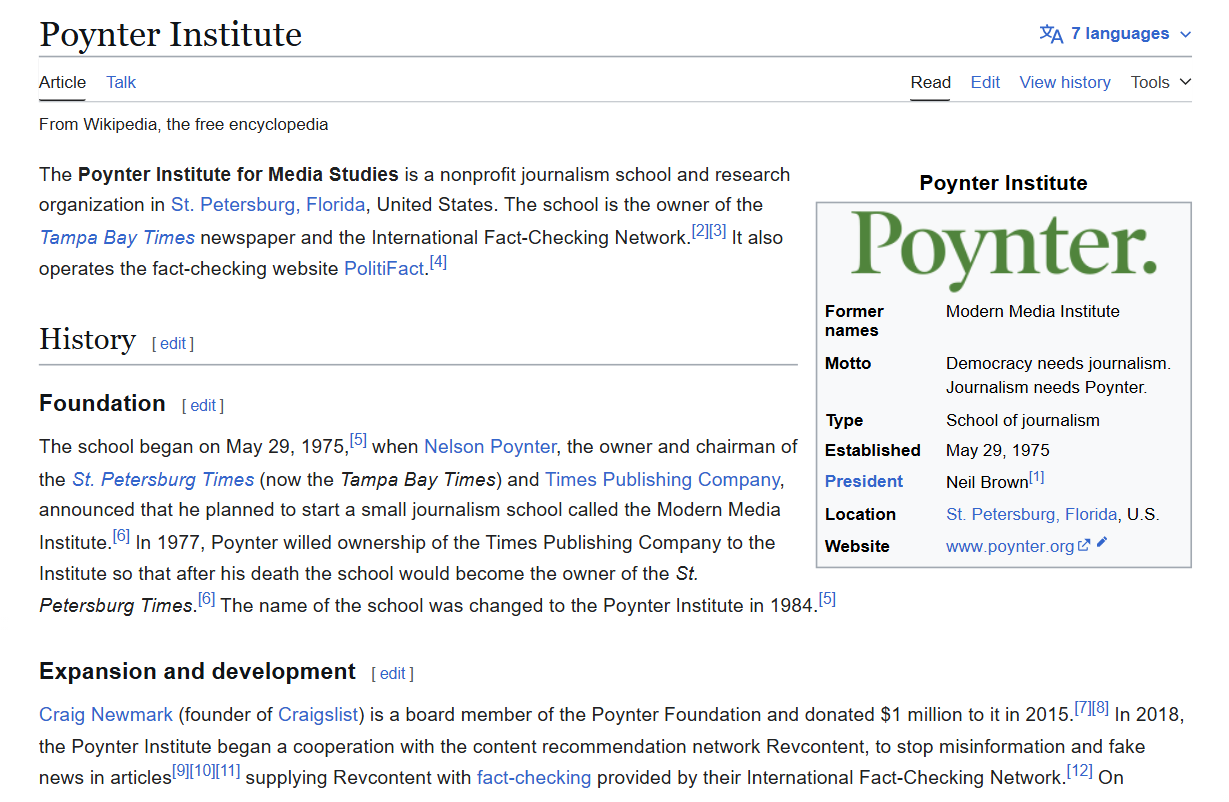The width and height of the screenshot is (1229, 802).
Task: Edit the History section
Action: [x=173, y=343]
